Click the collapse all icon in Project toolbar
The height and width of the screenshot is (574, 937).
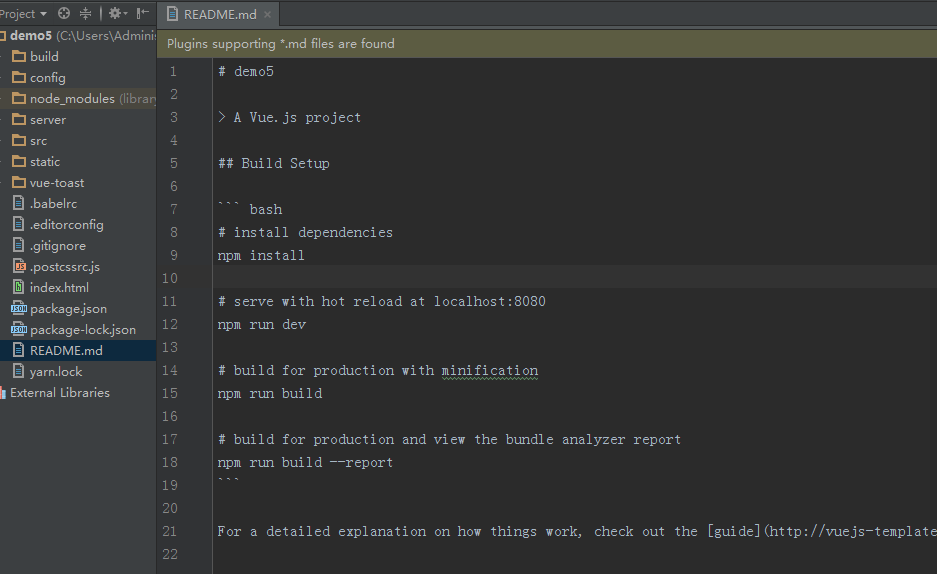(x=85, y=13)
